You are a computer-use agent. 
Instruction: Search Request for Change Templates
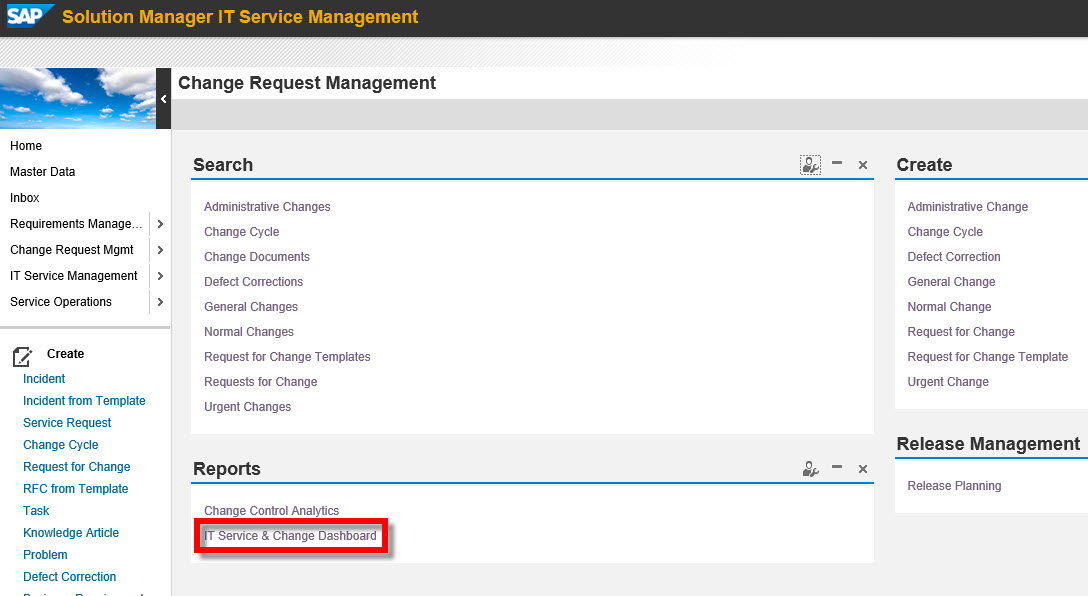(x=287, y=357)
